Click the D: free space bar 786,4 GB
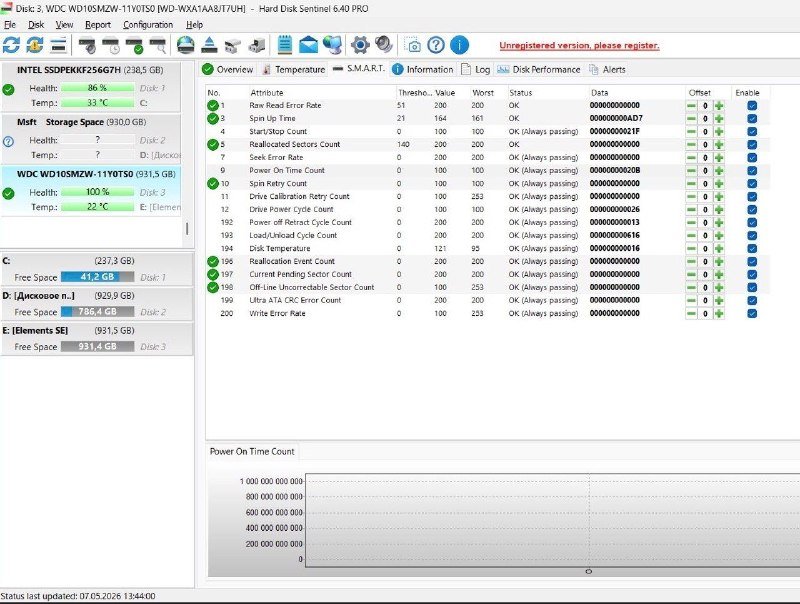800x604 pixels. click(x=97, y=312)
